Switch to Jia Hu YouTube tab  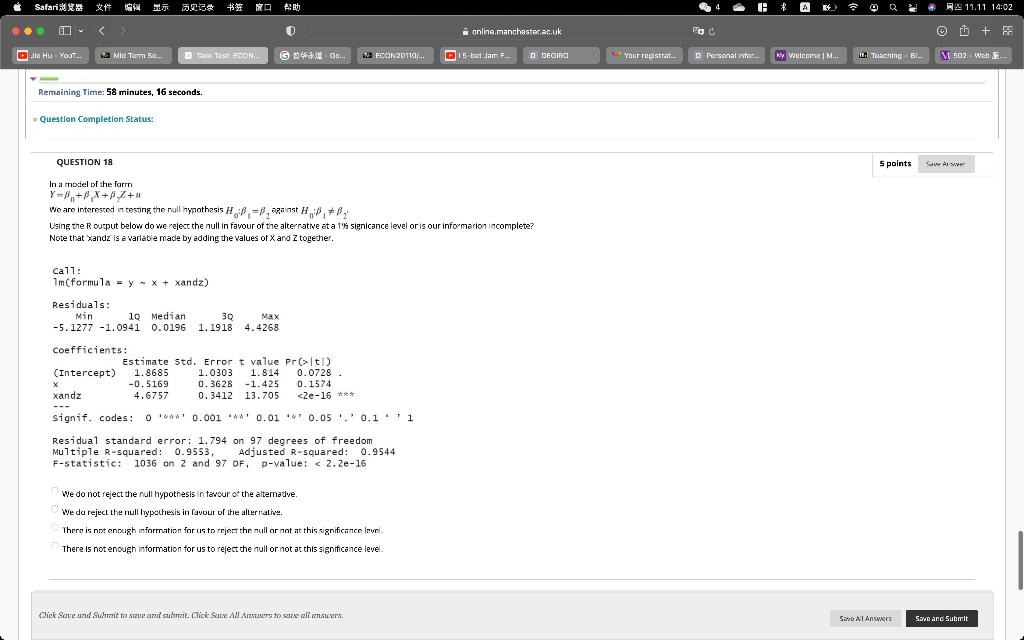pyautogui.click(x=50, y=56)
